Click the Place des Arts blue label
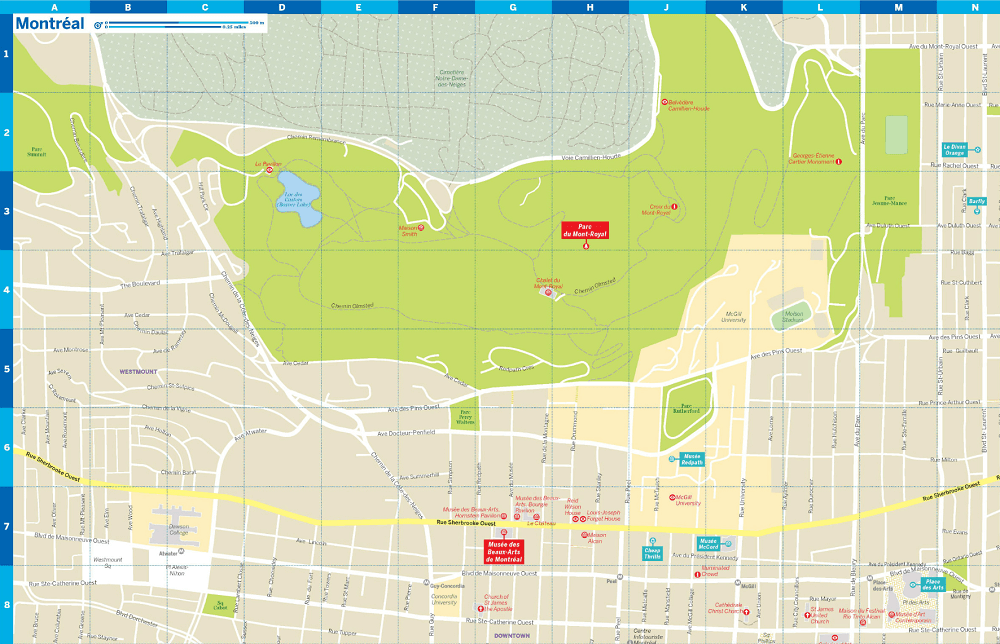1000x644 pixels. (x=932, y=585)
